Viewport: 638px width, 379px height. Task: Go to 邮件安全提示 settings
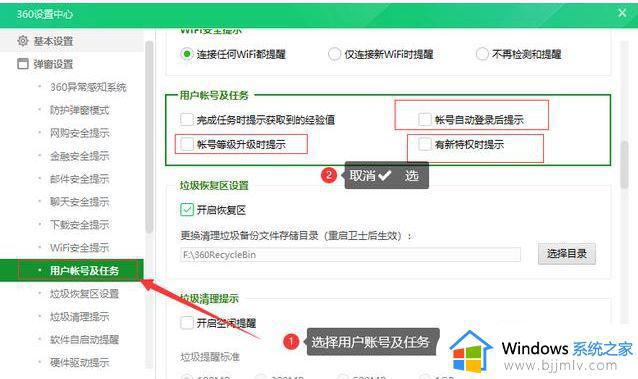pyautogui.click(x=79, y=179)
